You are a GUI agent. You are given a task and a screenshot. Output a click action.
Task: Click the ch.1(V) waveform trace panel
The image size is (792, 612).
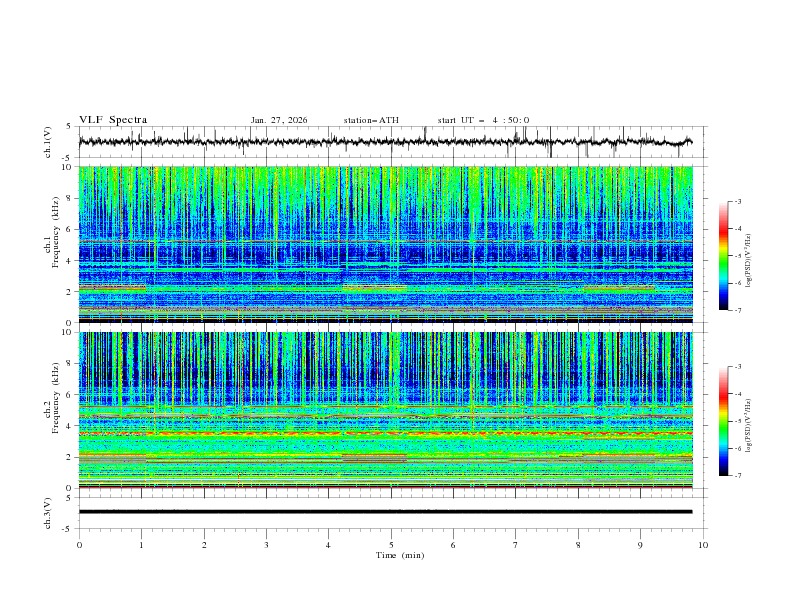[390, 142]
